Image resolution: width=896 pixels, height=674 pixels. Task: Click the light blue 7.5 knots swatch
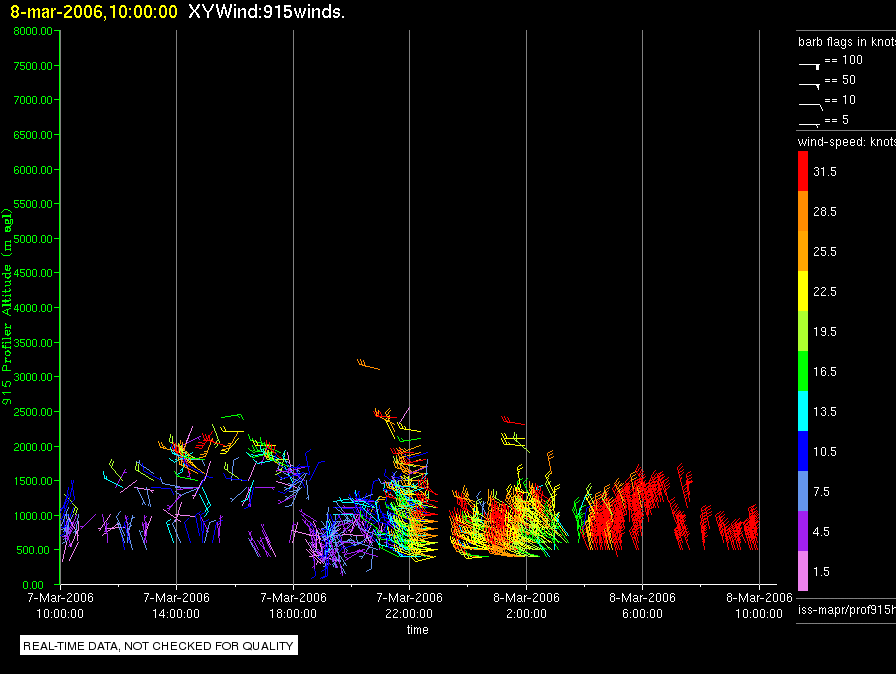tap(803, 491)
